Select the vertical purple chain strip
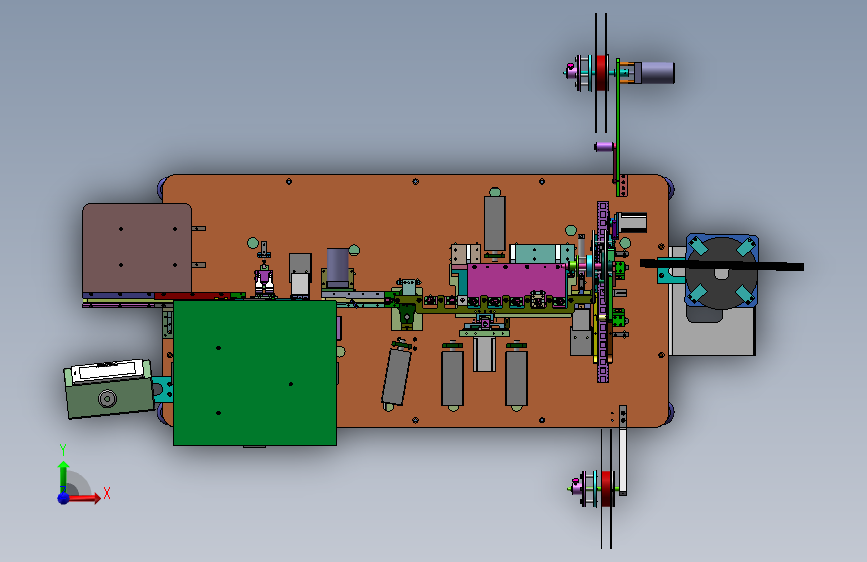 603,292
